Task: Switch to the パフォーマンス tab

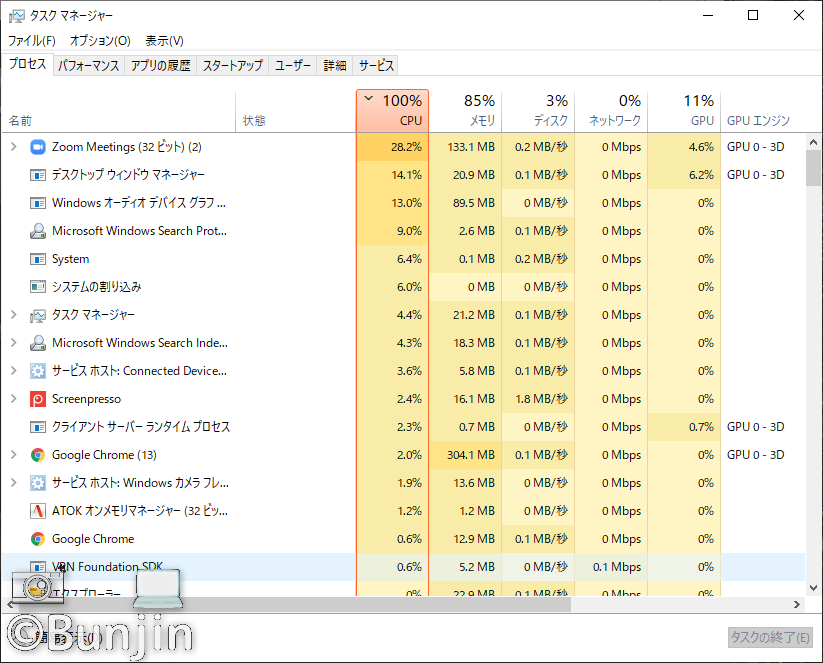Action: tap(89, 66)
